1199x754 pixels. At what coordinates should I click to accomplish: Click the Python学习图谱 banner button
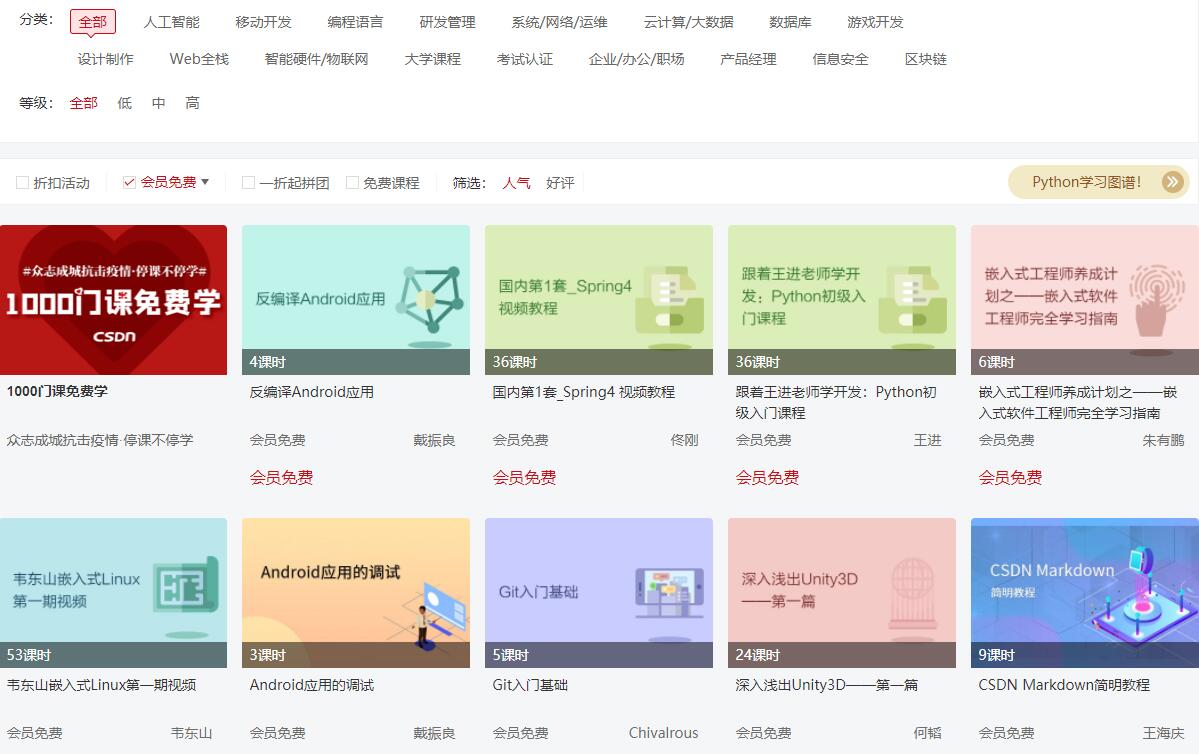click(x=1086, y=182)
